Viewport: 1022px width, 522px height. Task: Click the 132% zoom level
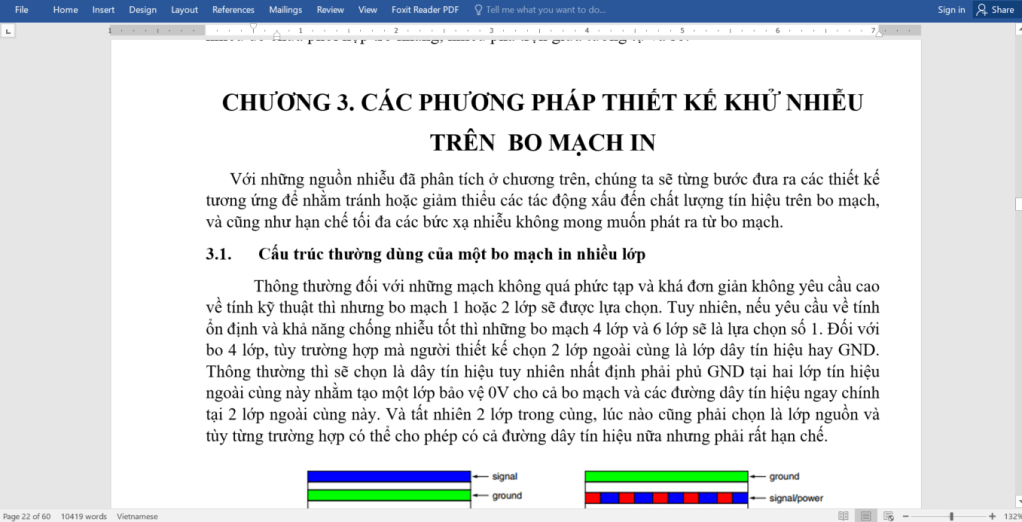coord(1009,516)
